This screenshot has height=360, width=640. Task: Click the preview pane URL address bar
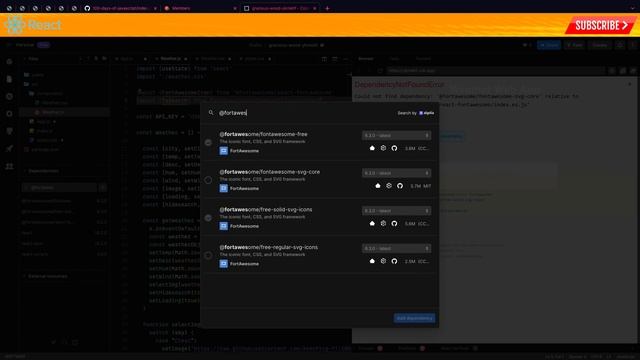[495, 71]
